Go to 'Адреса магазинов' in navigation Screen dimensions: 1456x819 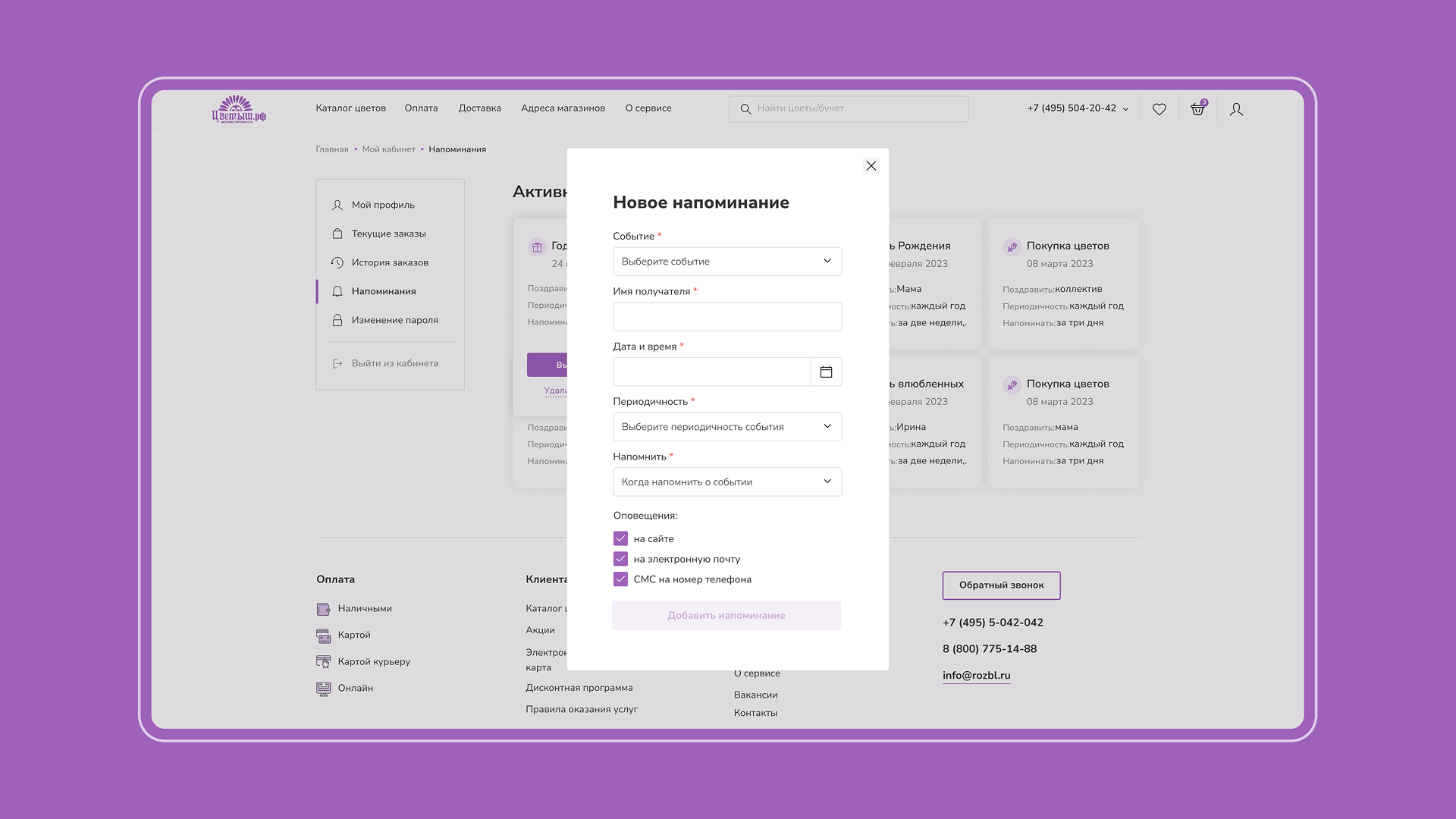[x=563, y=108]
